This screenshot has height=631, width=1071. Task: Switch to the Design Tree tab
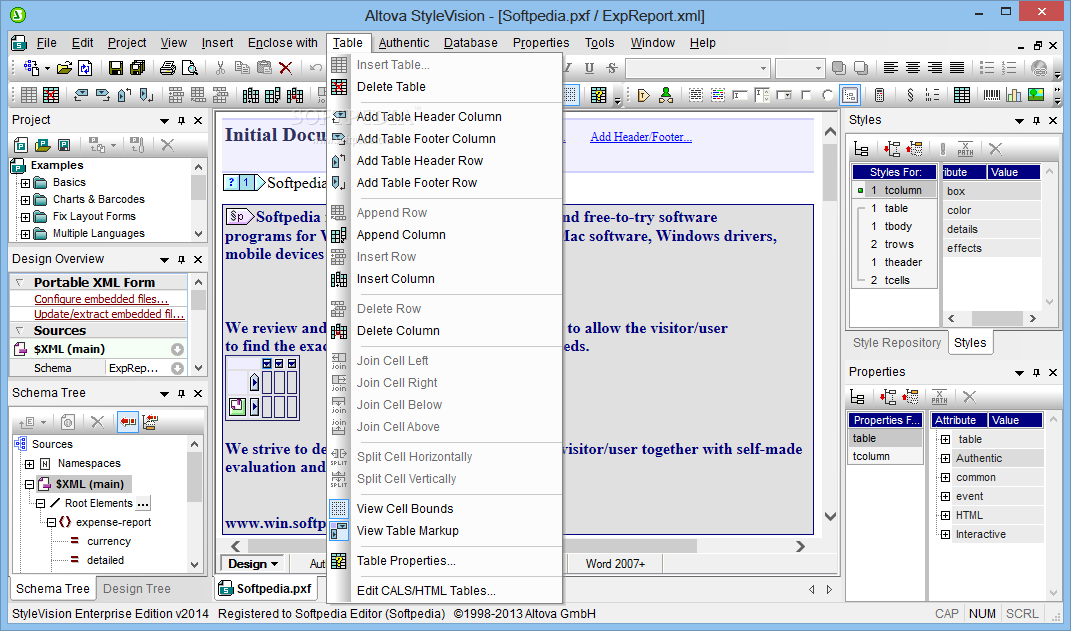(137, 589)
